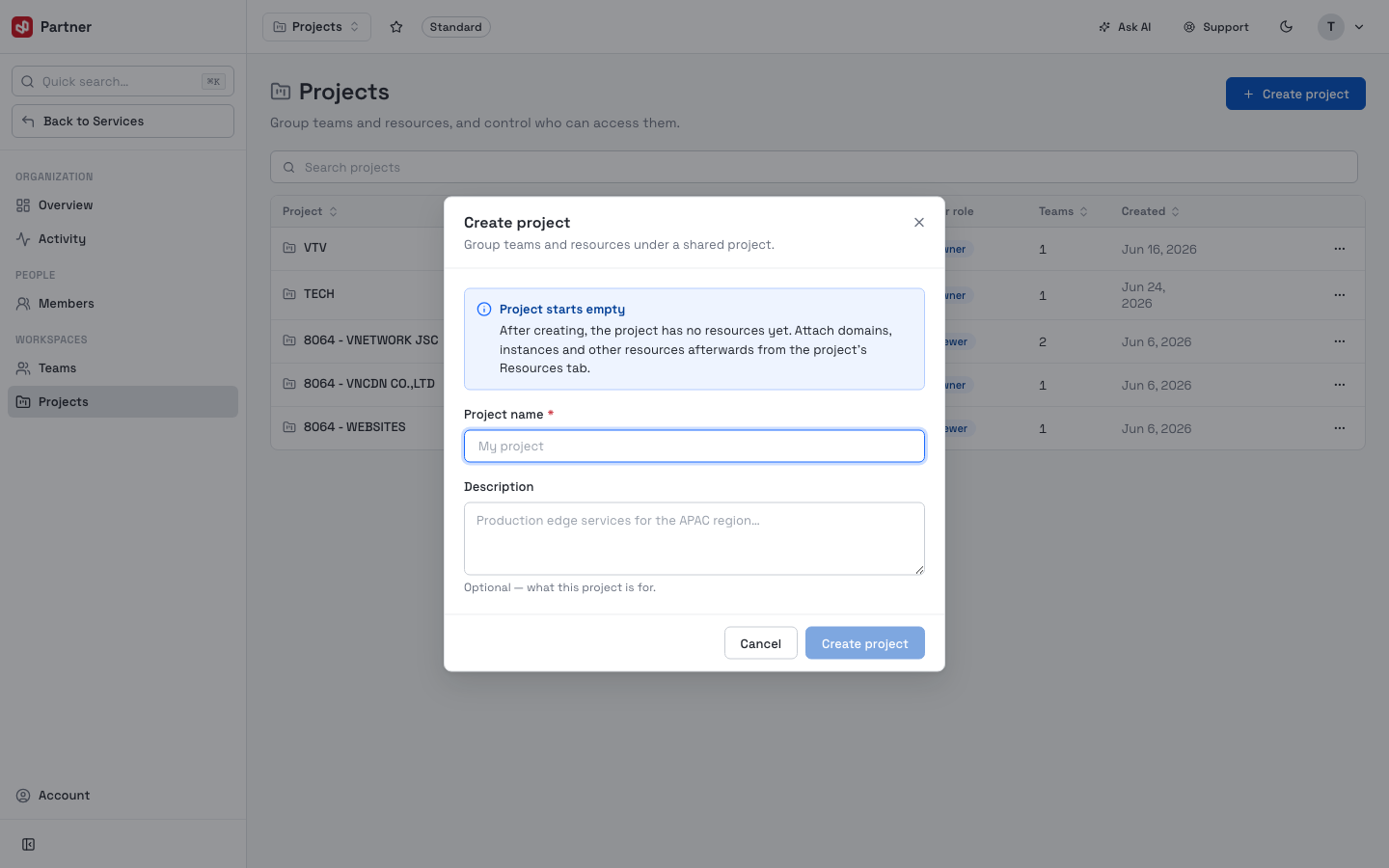
Task: Sort by Project column header
Action: pyautogui.click(x=310, y=211)
